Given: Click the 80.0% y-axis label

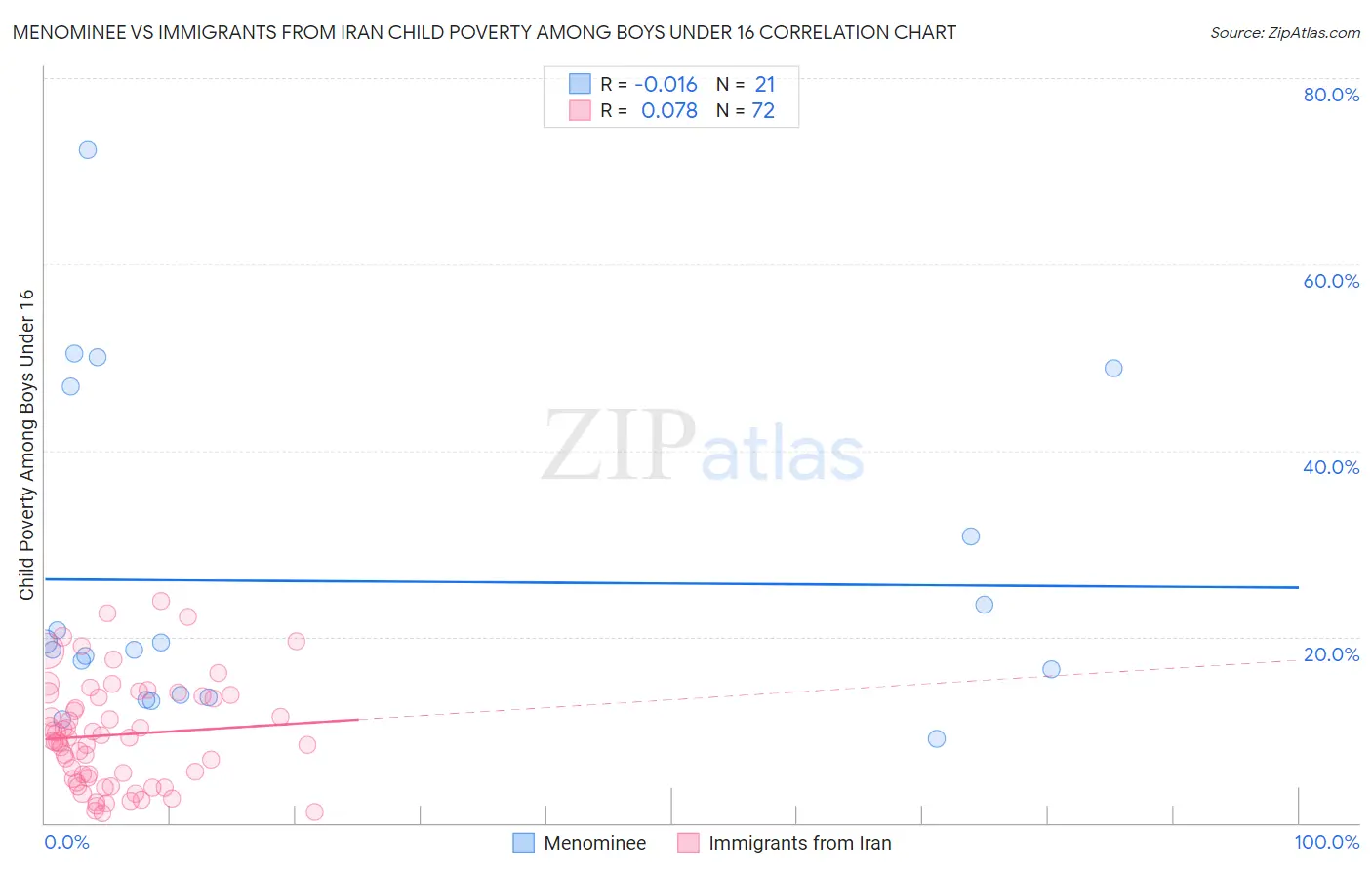Looking at the screenshot, I should pyautogui.click(x=1331, y=95).
